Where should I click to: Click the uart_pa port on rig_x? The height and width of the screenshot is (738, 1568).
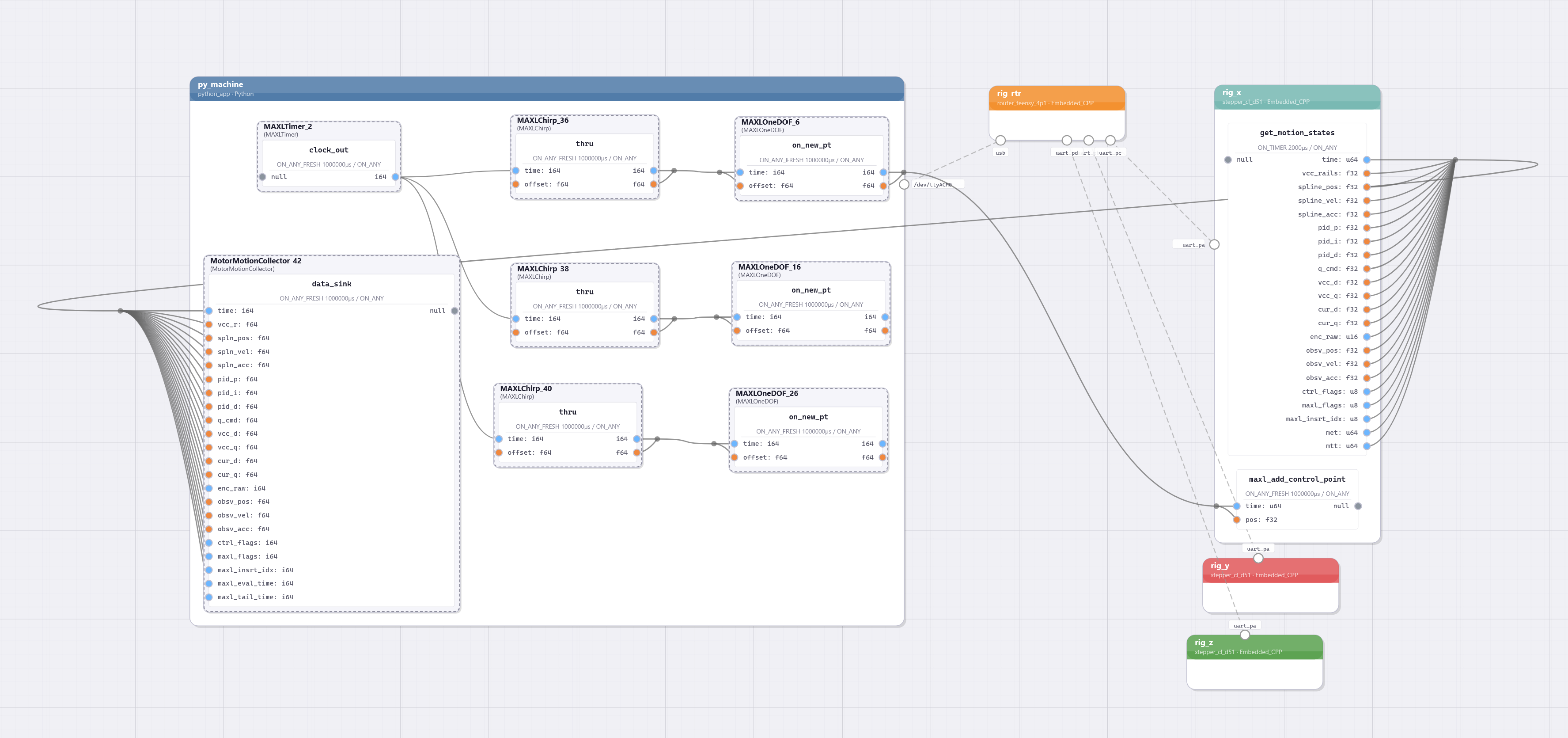click(1214, 244)
